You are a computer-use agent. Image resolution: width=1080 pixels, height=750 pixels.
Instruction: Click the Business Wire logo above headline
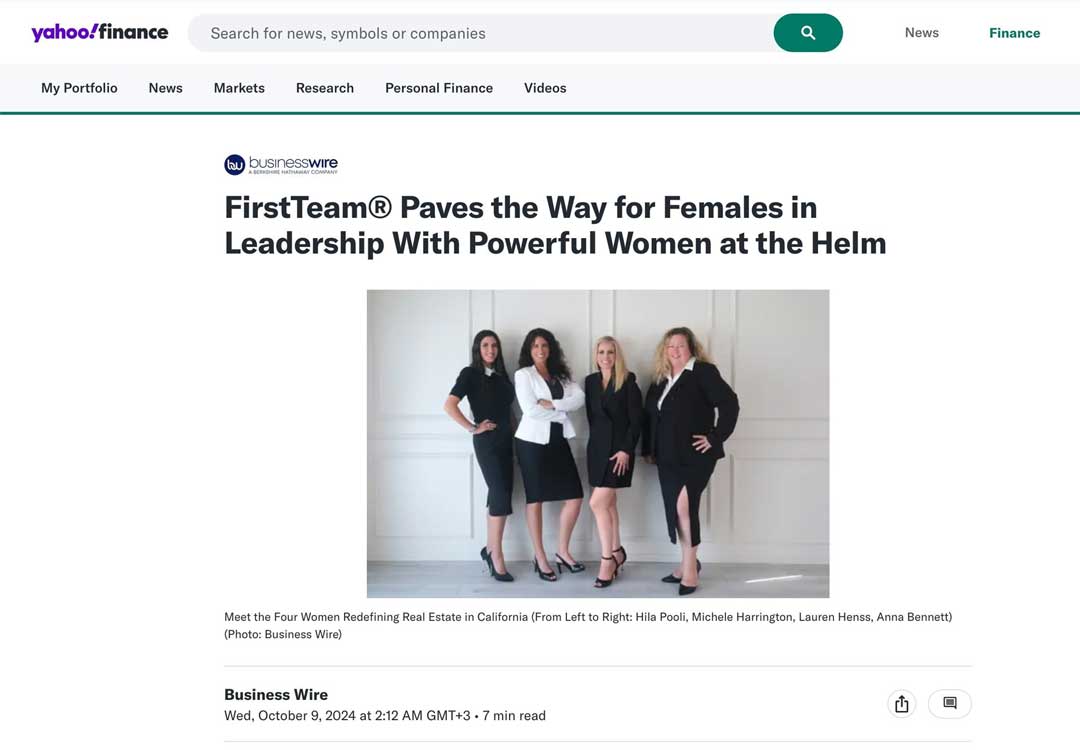pyautogui.click(x=281, y=165)
